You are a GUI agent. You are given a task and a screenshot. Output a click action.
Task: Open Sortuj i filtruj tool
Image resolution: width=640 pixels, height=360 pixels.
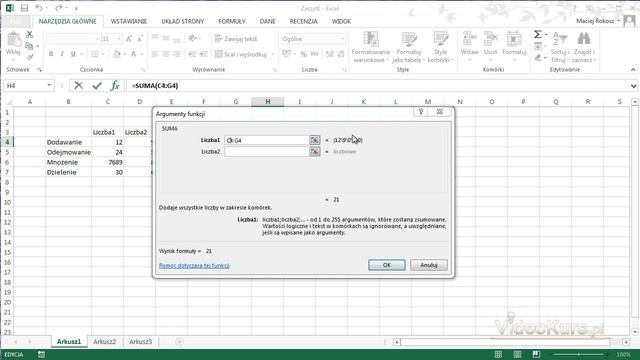560,47
